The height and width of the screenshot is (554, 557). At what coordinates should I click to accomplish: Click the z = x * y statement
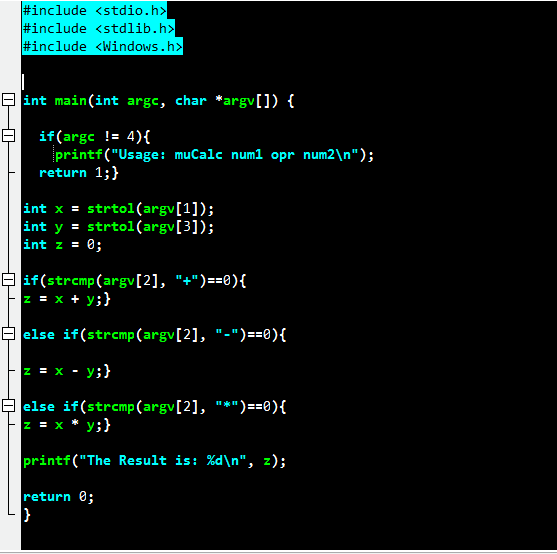coord(67,425)
